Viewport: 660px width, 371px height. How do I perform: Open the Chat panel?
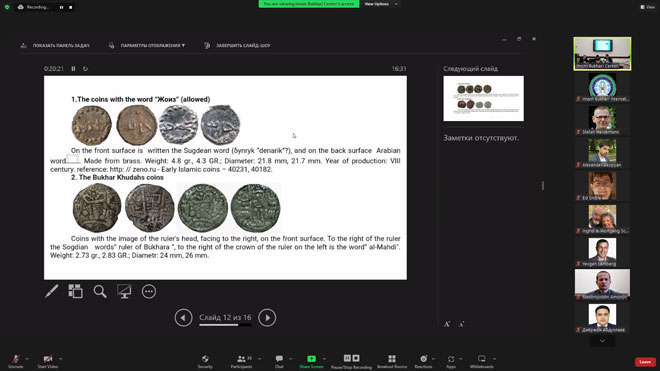[x=279, y=361]
